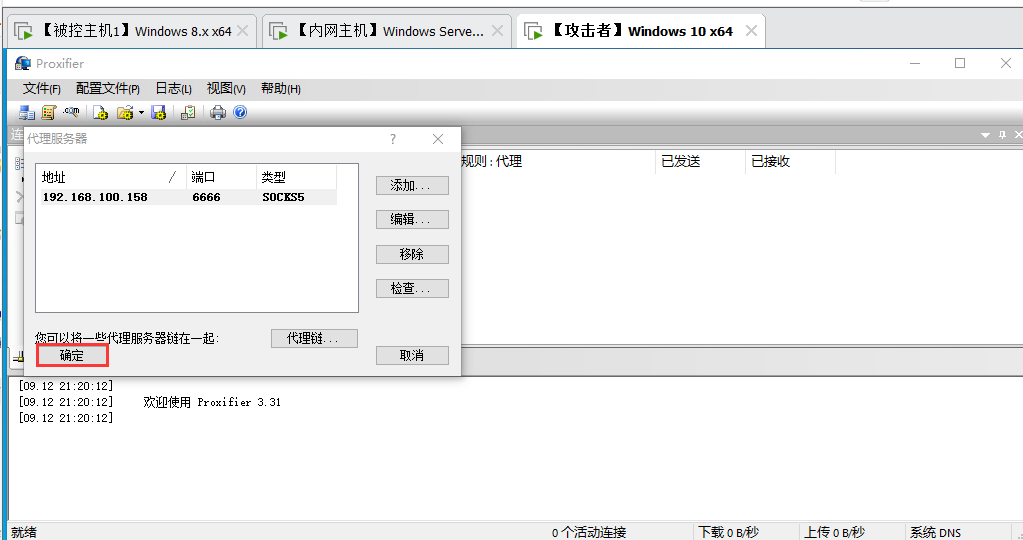This screenshot has height=540, width=1023.
Task: Open the 视图(V) menu
Action: point(226,89)
